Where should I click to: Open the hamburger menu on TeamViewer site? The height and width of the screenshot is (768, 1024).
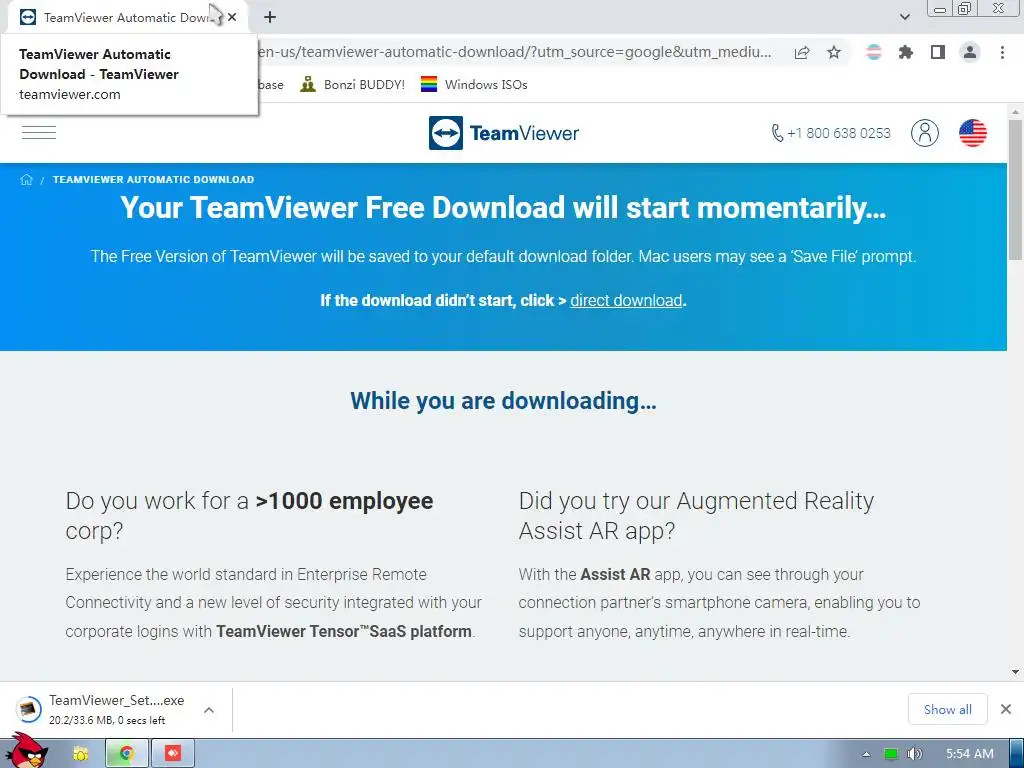click(x=39, y=133)
